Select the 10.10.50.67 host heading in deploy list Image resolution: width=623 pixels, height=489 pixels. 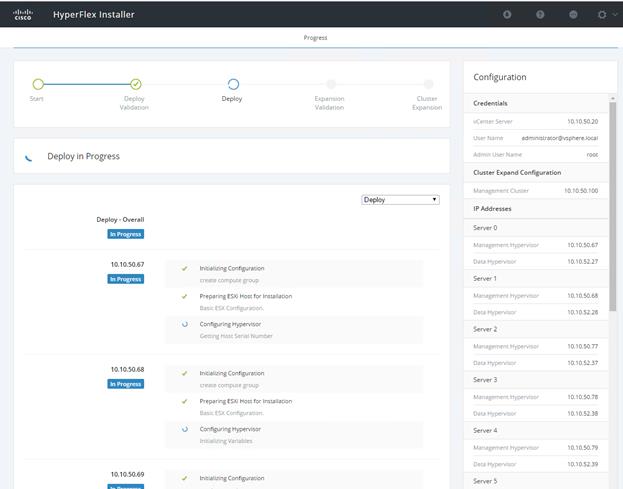[x=127, y=265]
